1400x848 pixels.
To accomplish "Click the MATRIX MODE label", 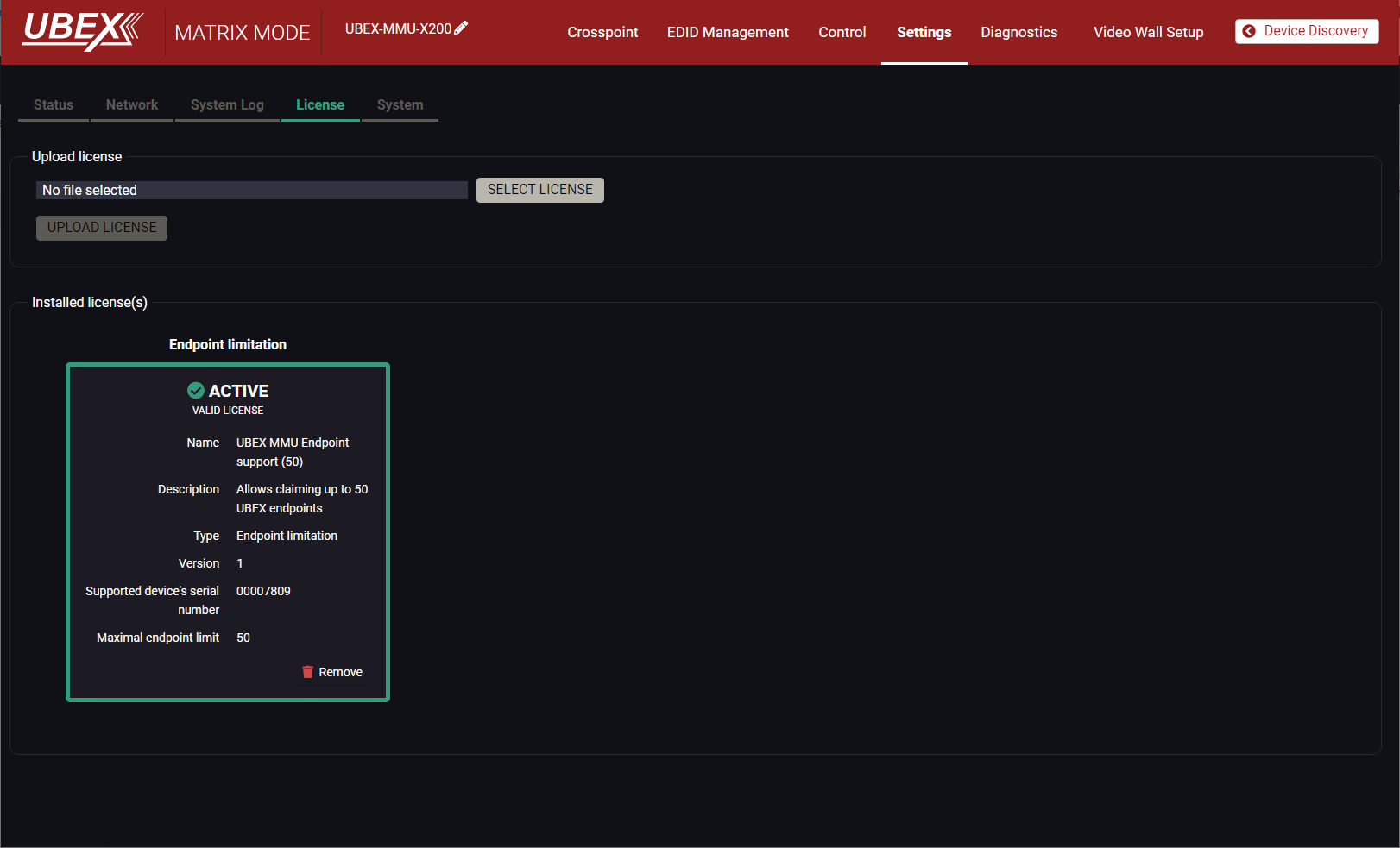I will [243, 33].
